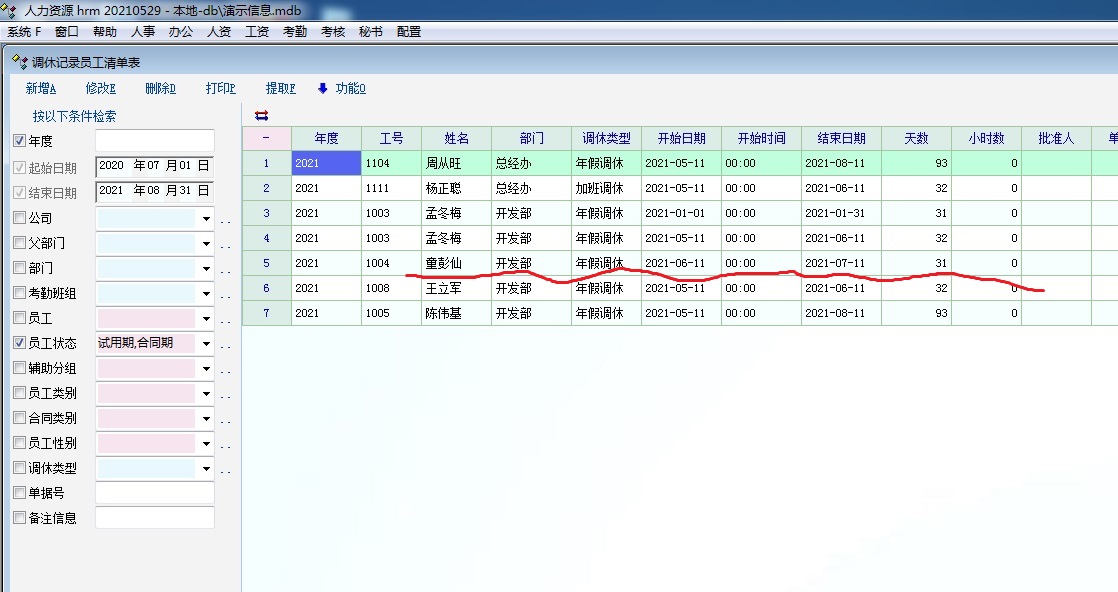This screenshot has height=592, width=1118.
Task: Click the 打印 button
Action: click(x=220, y=88)
